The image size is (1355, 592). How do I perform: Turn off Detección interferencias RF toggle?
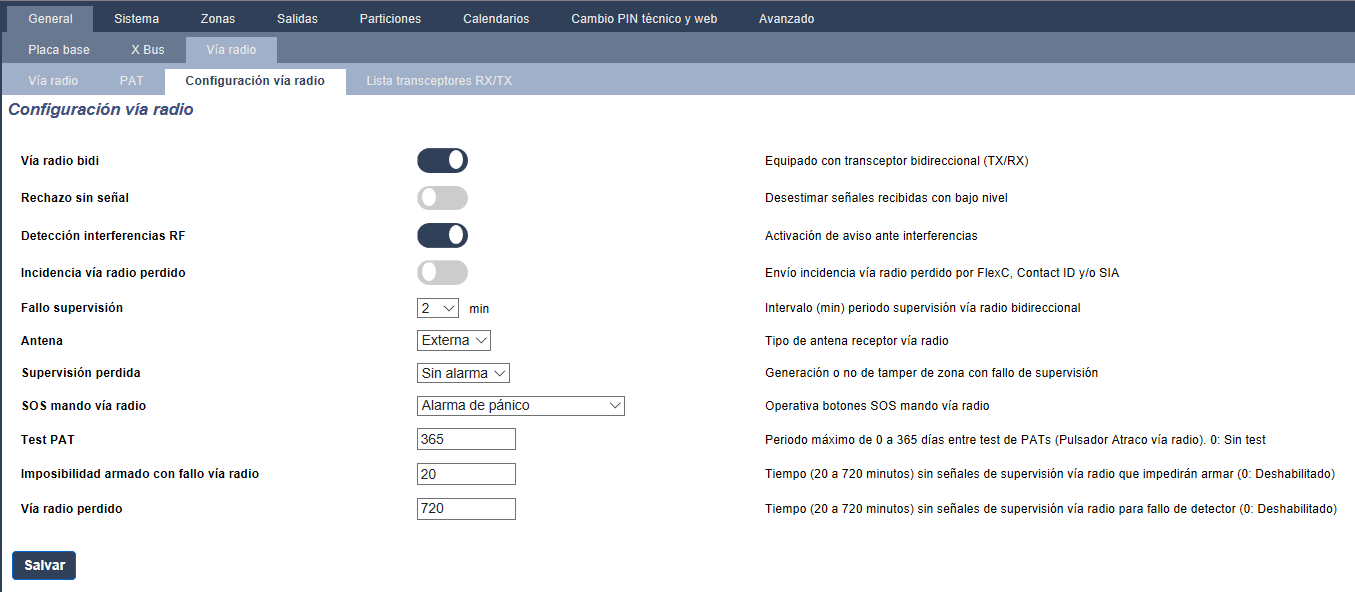pyautogui.click(x=442, y=236)
